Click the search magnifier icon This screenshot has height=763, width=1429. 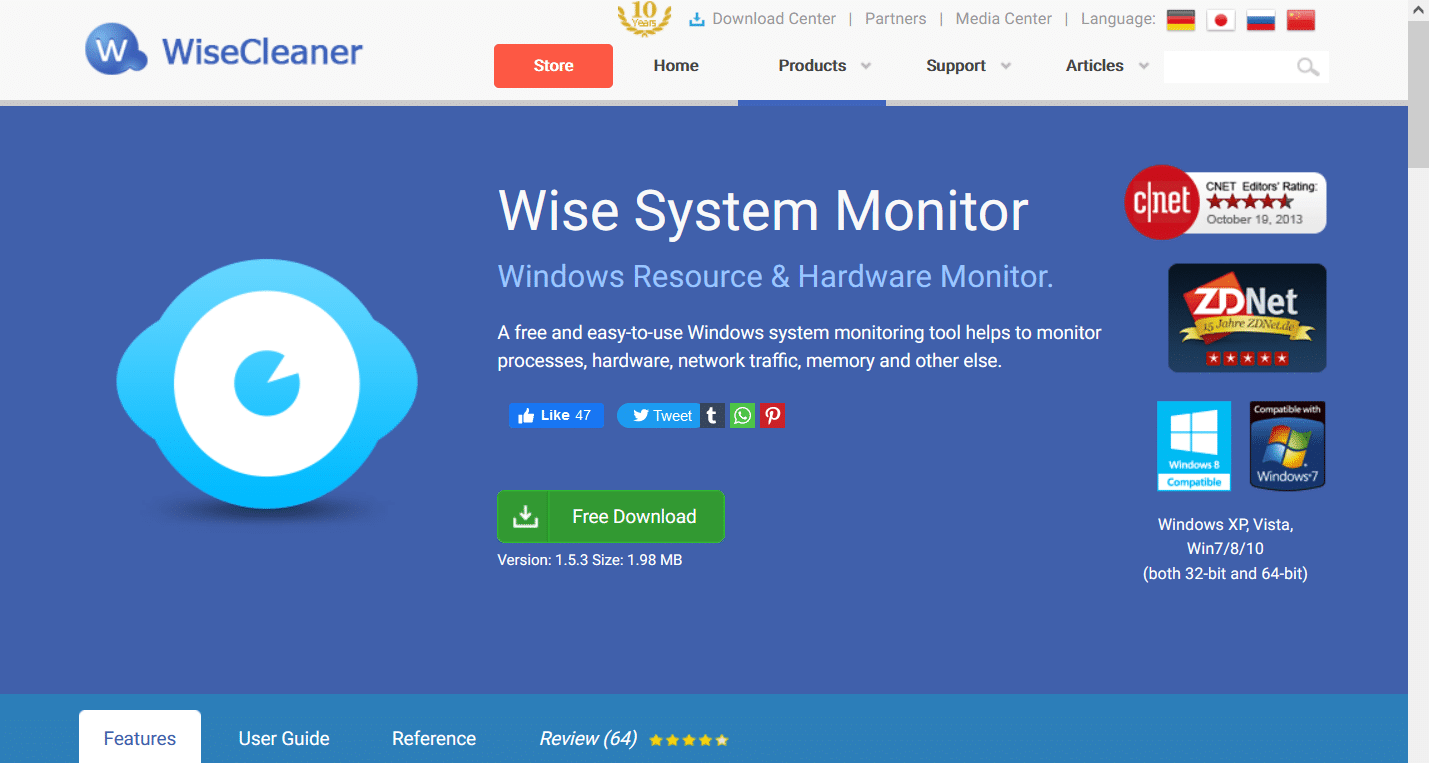(1307, 67)
